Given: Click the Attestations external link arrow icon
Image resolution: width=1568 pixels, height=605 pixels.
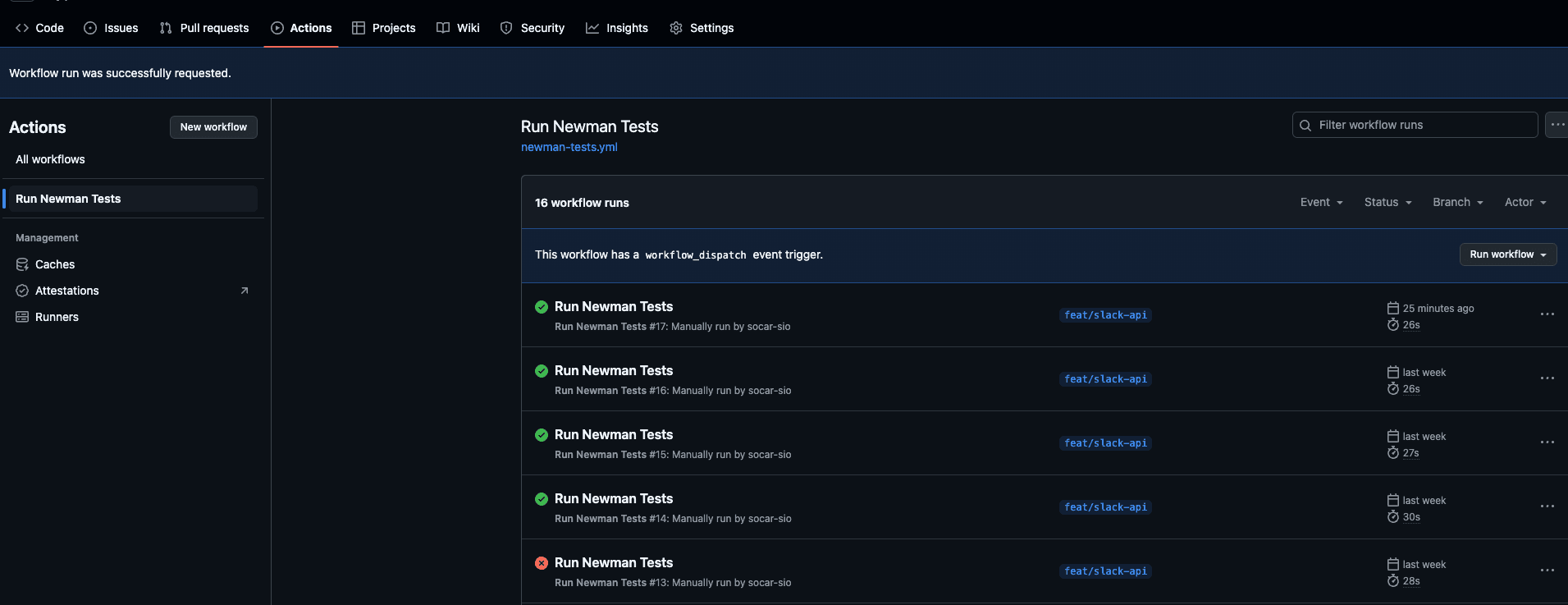Looking at the screenshot, I should 244,291.
